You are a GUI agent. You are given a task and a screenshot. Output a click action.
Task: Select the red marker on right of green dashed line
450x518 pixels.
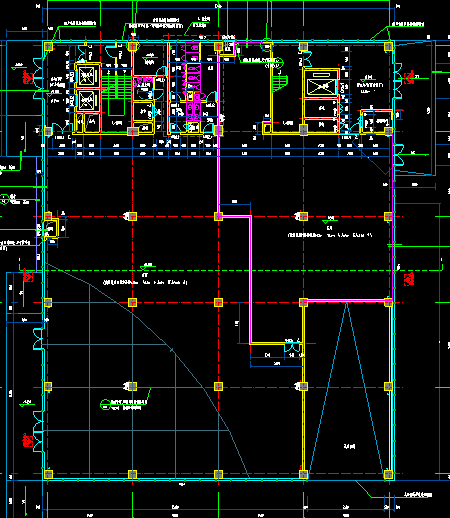click(409, 279)
